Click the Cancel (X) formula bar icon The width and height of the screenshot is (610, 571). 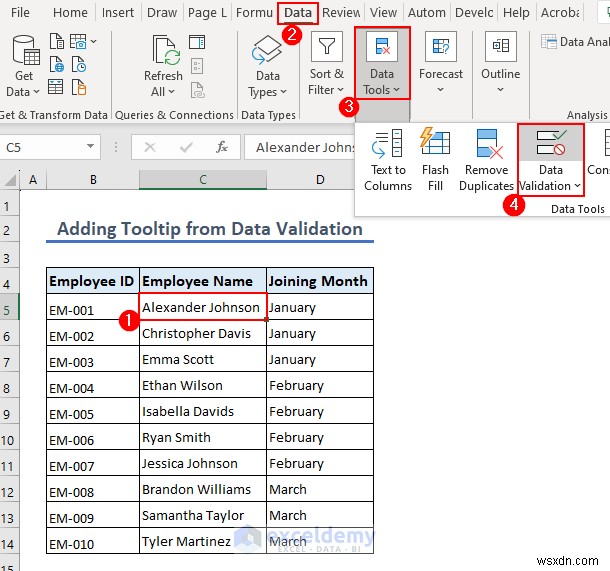(x=150, y=147)
